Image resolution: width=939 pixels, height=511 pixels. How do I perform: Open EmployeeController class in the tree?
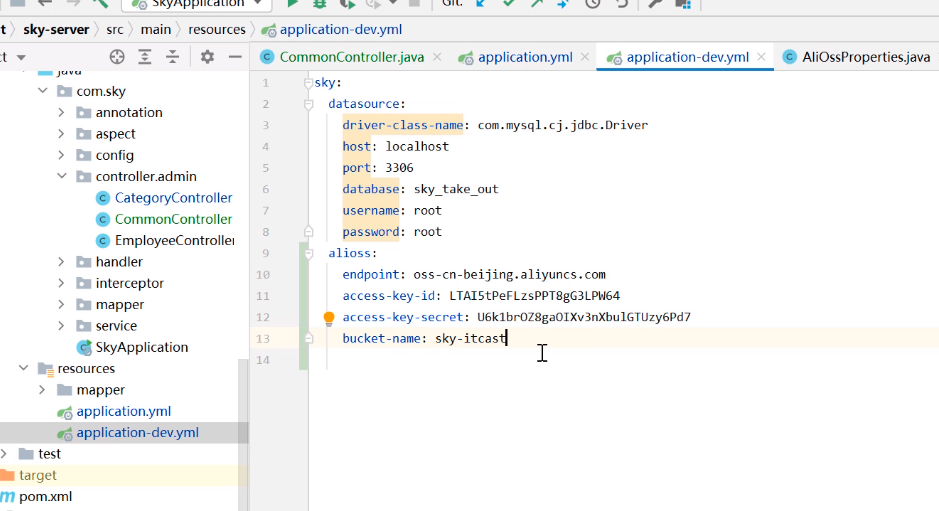click(174, 240)
